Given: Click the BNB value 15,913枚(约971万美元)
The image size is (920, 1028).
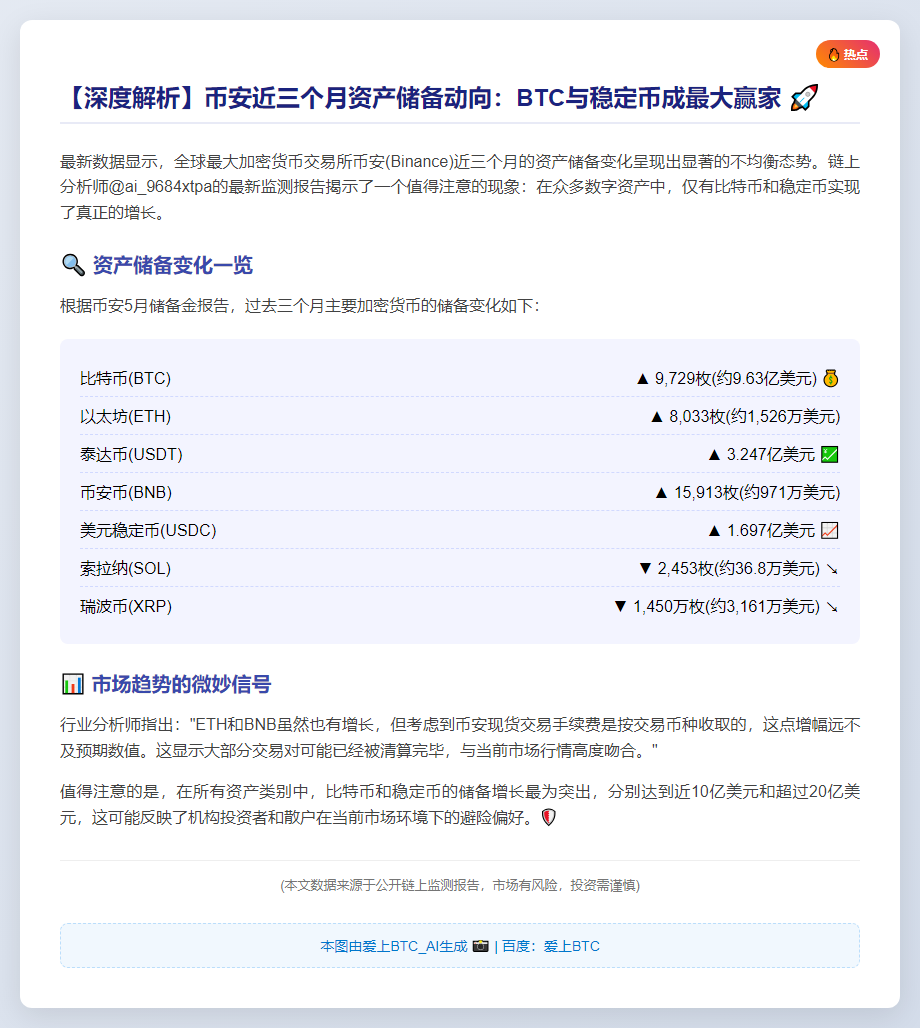Looking at the screenshot, I should pyautogui.click(x=757, y=492).
